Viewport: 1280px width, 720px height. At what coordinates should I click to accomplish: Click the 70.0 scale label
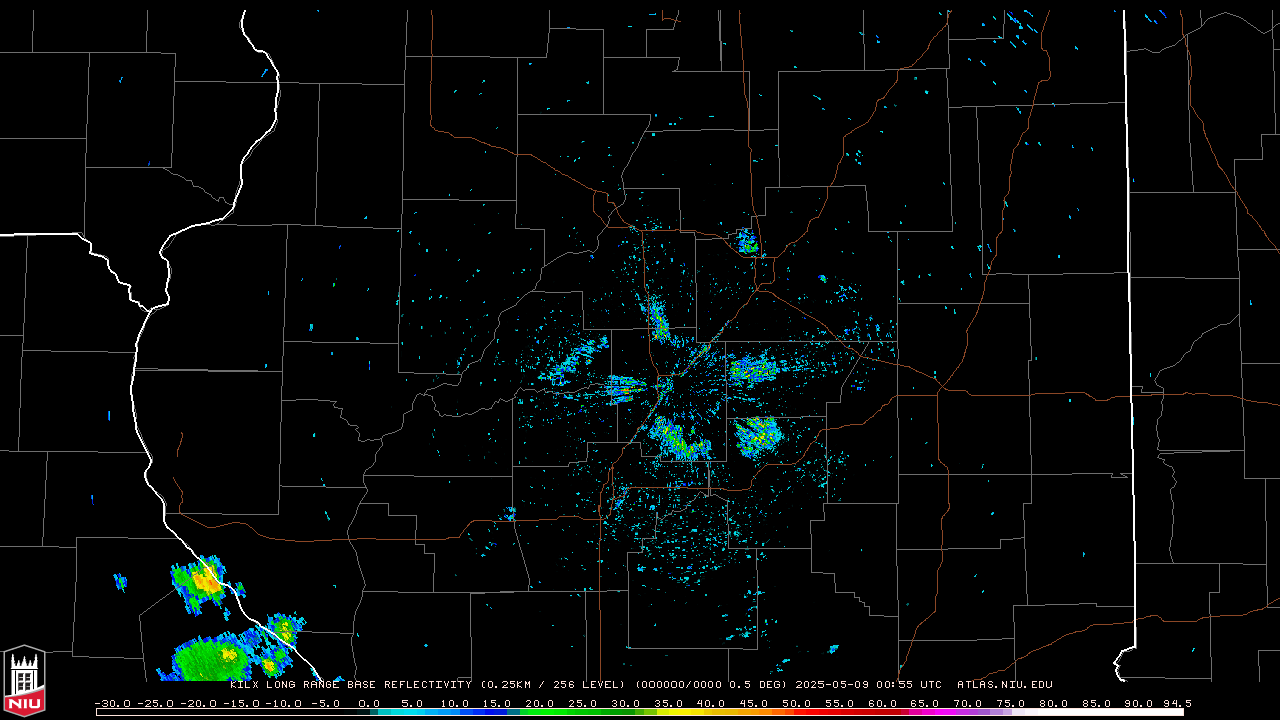[968, 703]
